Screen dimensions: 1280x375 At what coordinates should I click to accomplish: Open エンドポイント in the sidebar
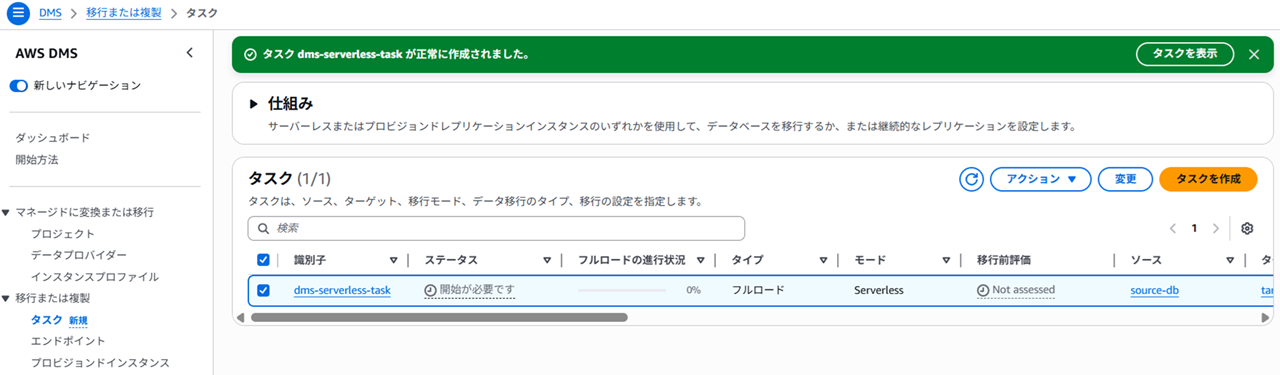pyautogui.click(x=68, y=341)
